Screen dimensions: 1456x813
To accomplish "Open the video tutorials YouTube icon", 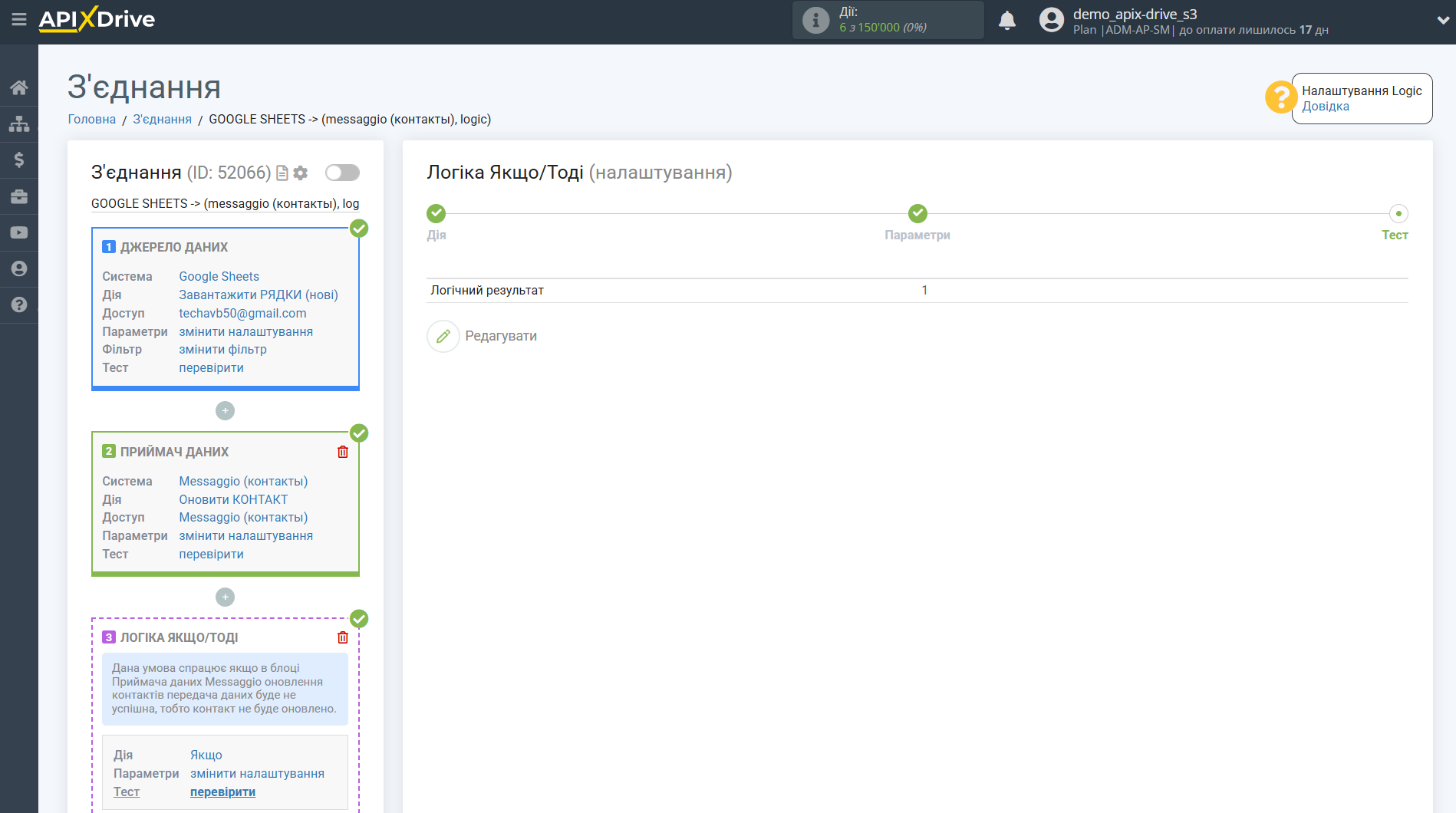I will pos(19,232).
